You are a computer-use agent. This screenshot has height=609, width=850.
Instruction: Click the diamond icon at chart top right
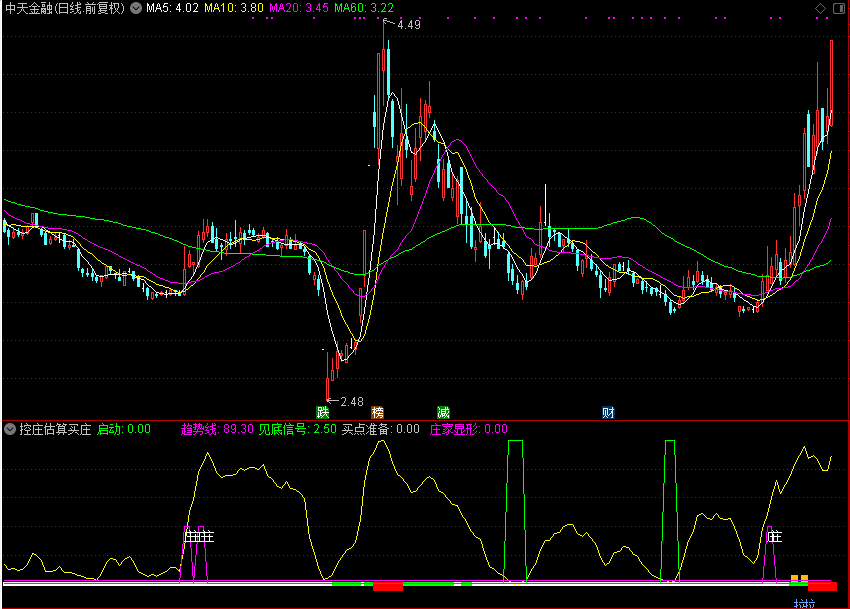(820, 8)
